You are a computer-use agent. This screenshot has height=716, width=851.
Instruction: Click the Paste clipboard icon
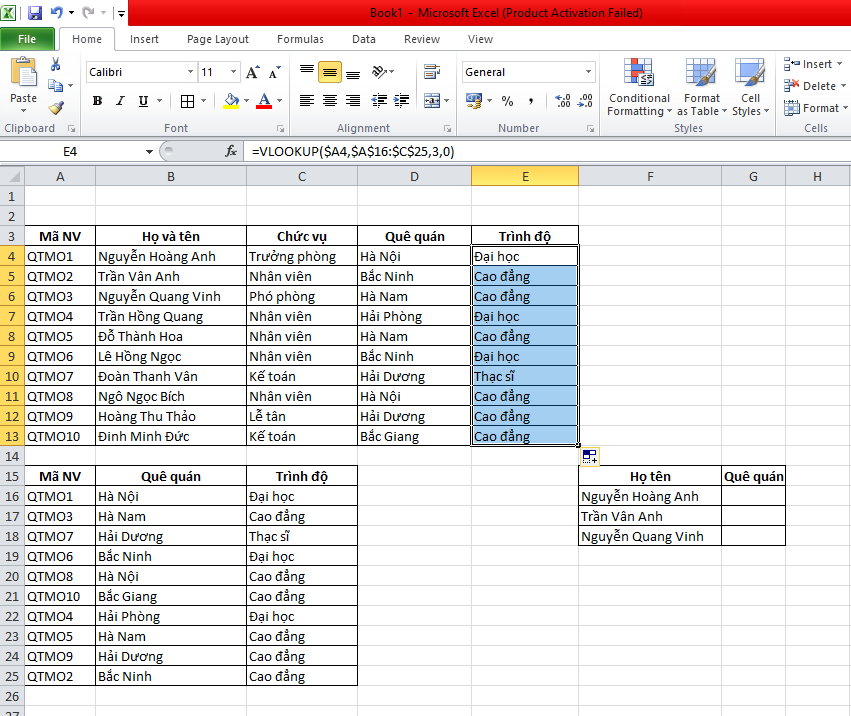[x=23, y=73]
